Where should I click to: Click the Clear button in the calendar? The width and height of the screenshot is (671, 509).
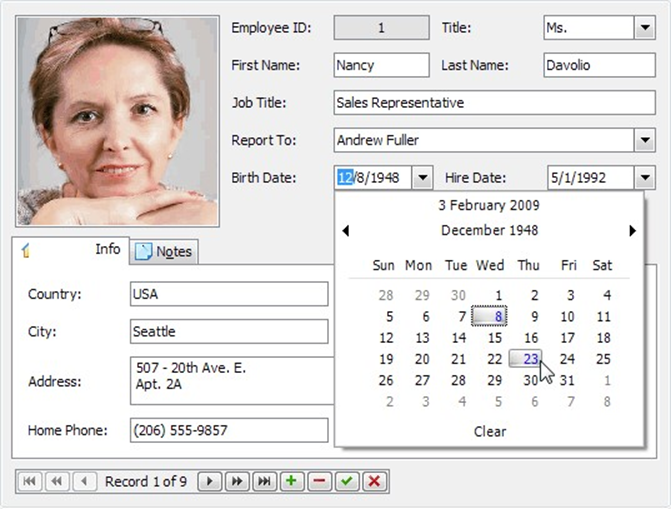pos(489,432)
